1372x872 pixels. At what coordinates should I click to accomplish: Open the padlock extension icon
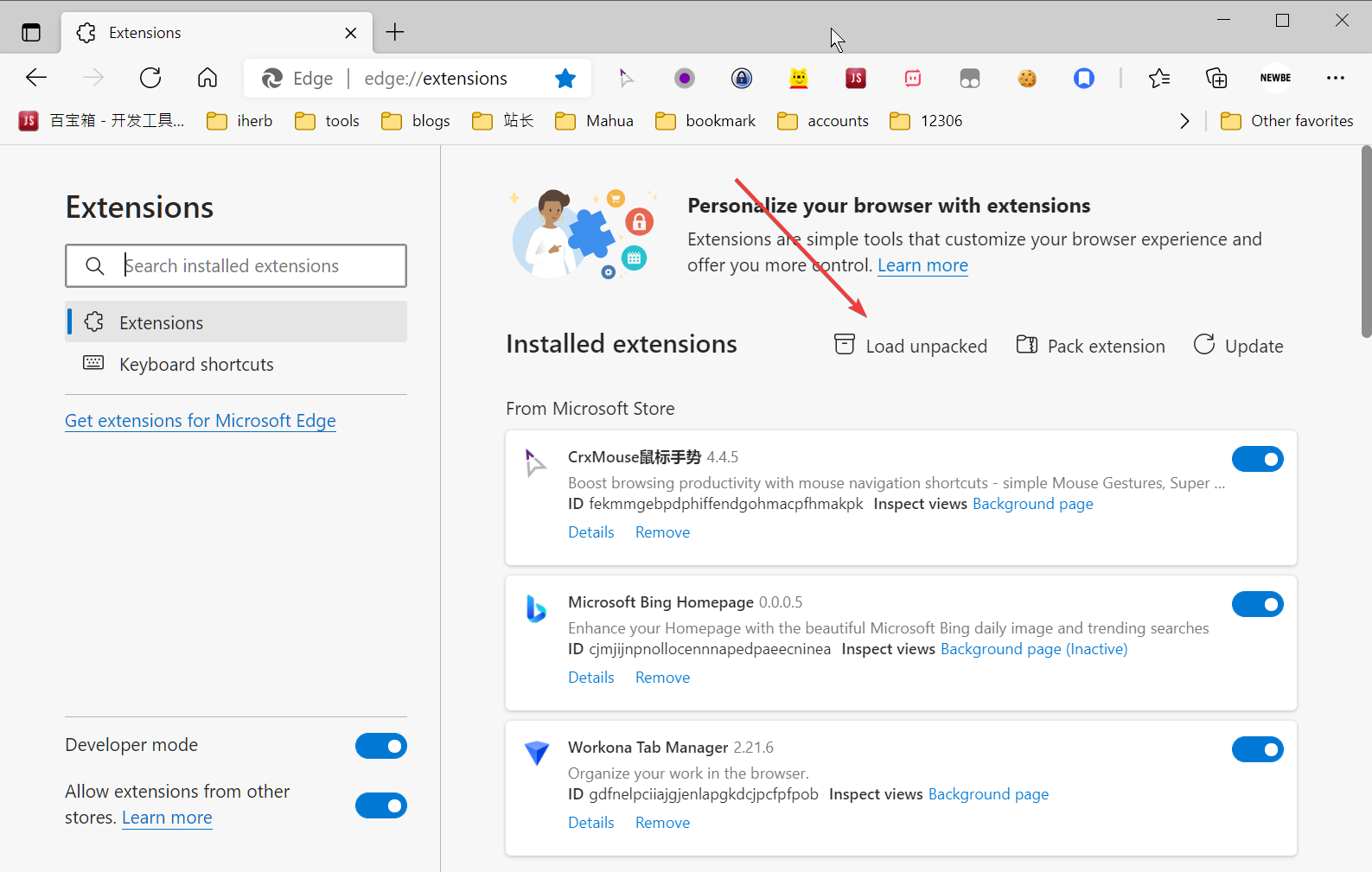click(742, 79)
